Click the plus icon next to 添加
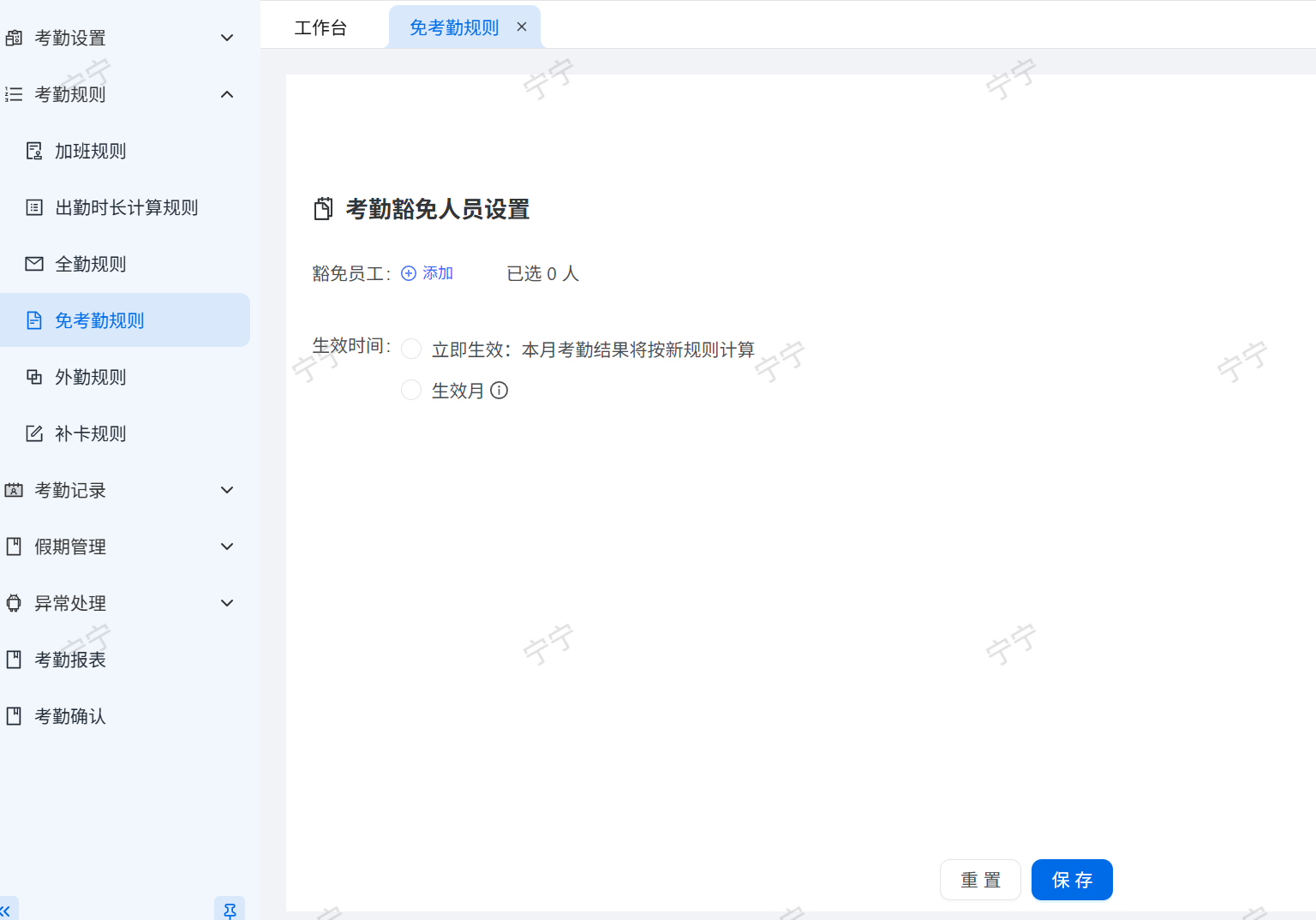This screenshot has height=920, width=1316. coord(409,273)
